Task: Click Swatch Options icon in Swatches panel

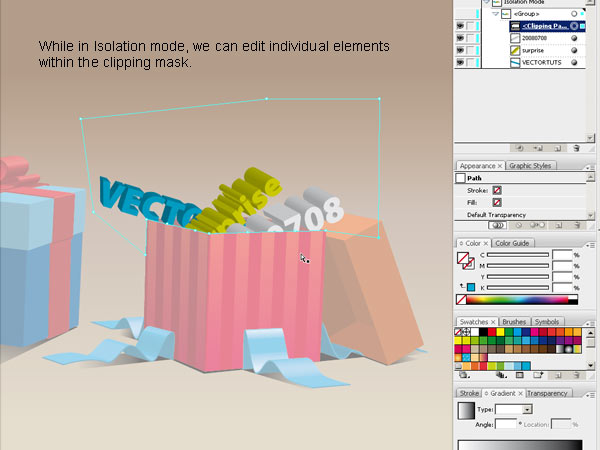Action: coord(520,375)
